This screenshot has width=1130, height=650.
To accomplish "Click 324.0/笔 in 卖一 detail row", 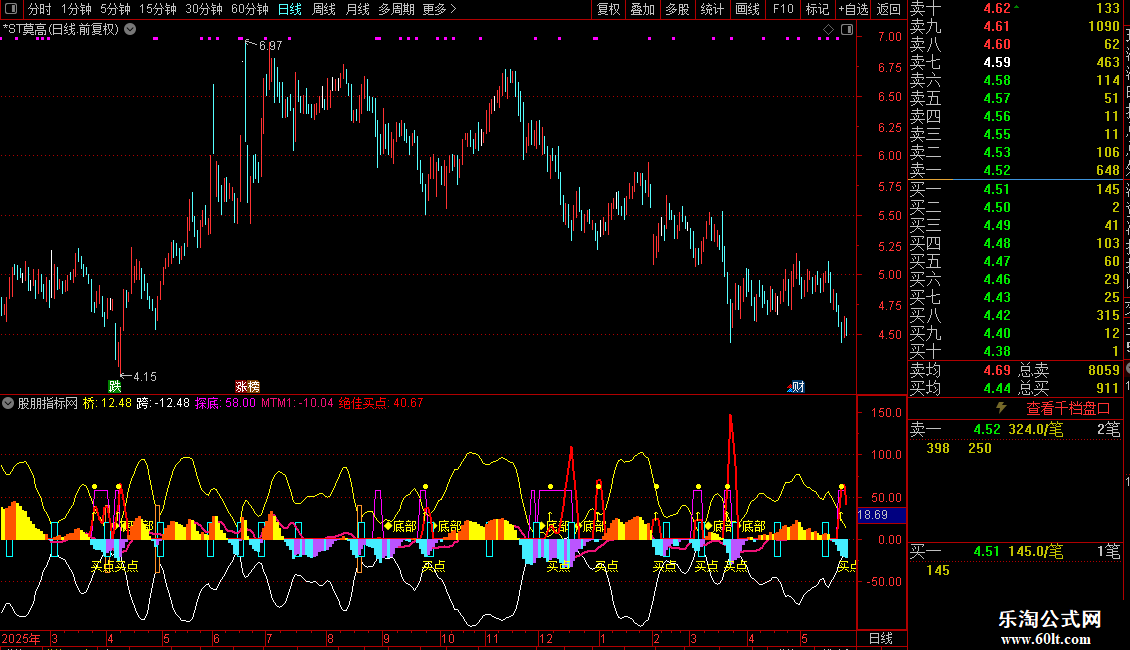I will pyautogui.click(x=1036, y=430).
